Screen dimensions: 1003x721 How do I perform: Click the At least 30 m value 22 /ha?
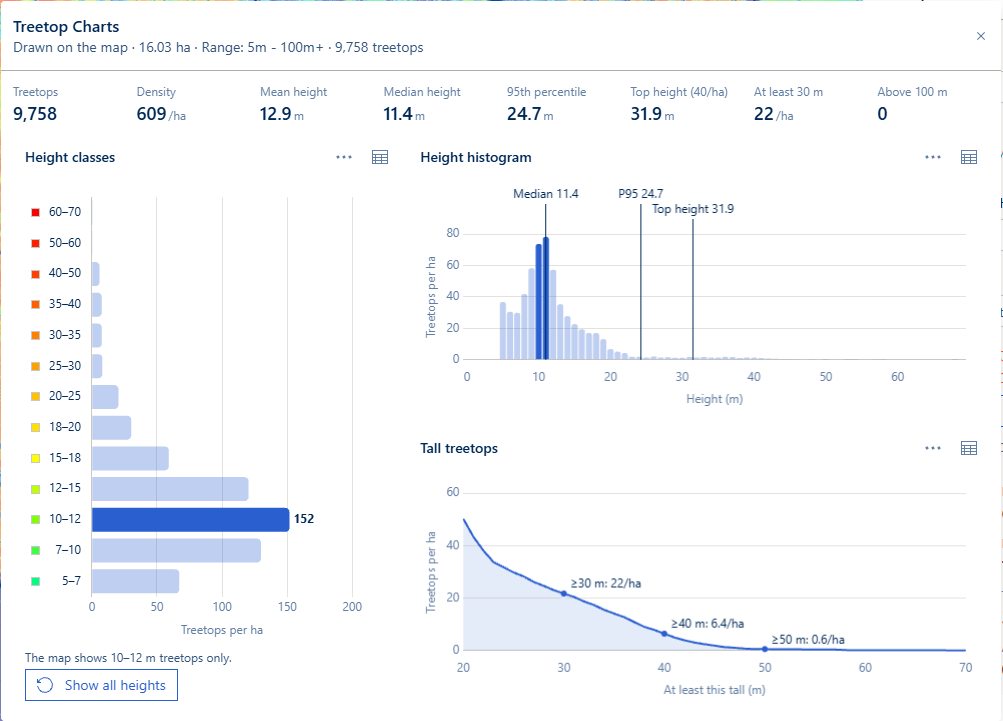pos(773,114)
